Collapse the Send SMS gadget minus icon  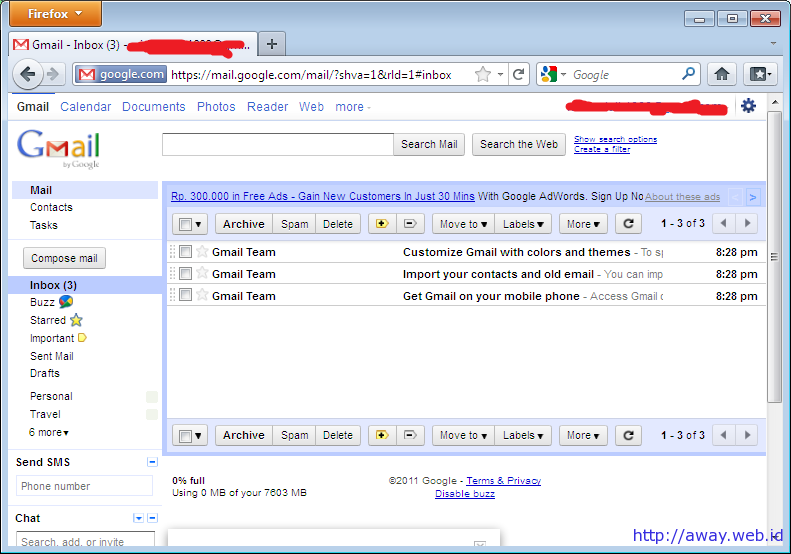coord(152,462)
